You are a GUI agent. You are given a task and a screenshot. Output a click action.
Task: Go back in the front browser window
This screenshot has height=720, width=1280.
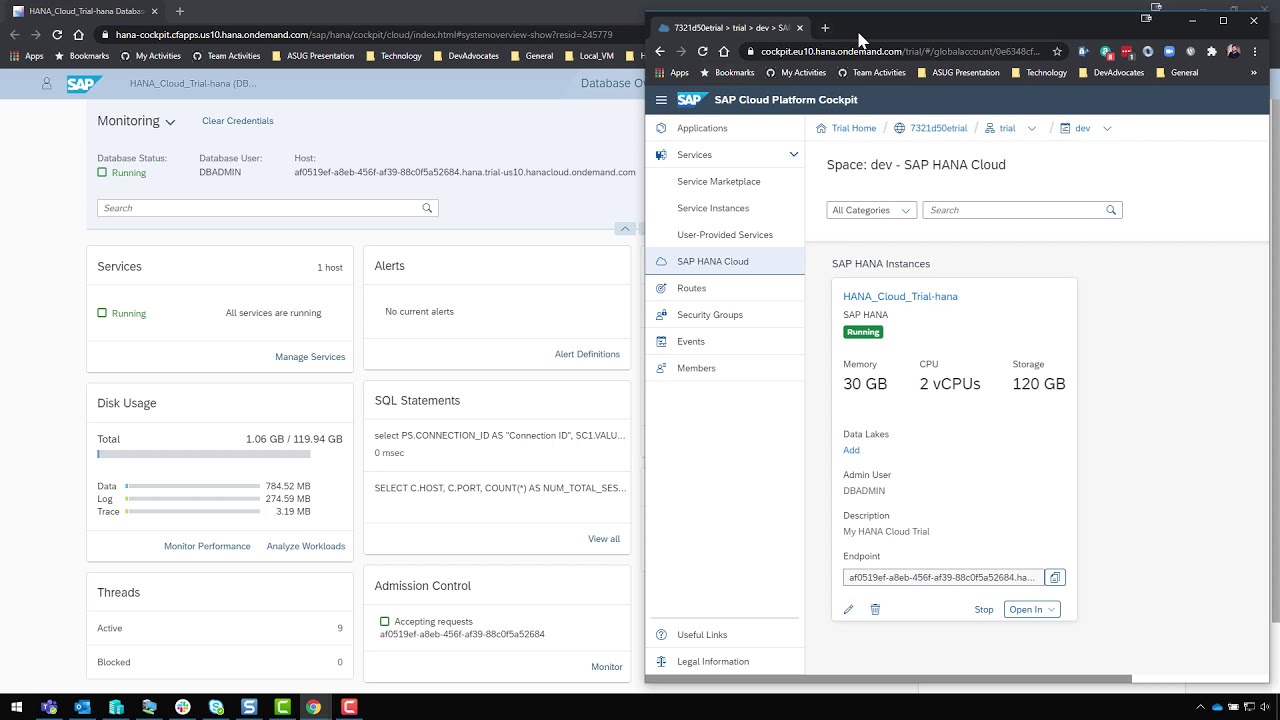(x=660, y=51)
